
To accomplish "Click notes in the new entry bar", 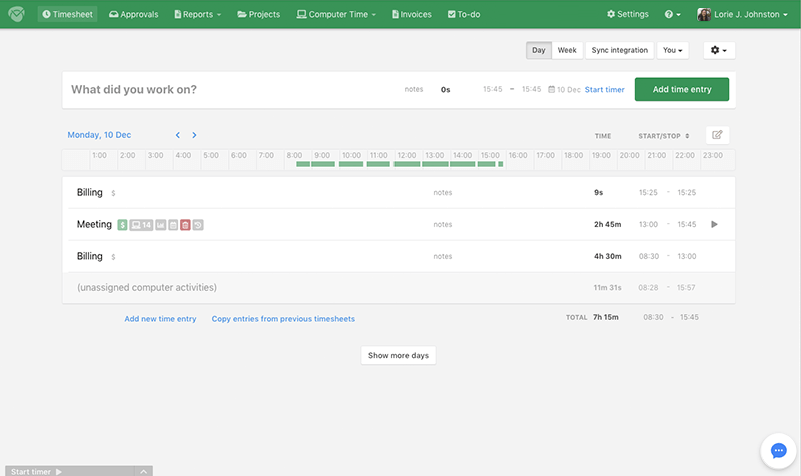I will pos(414,89).
